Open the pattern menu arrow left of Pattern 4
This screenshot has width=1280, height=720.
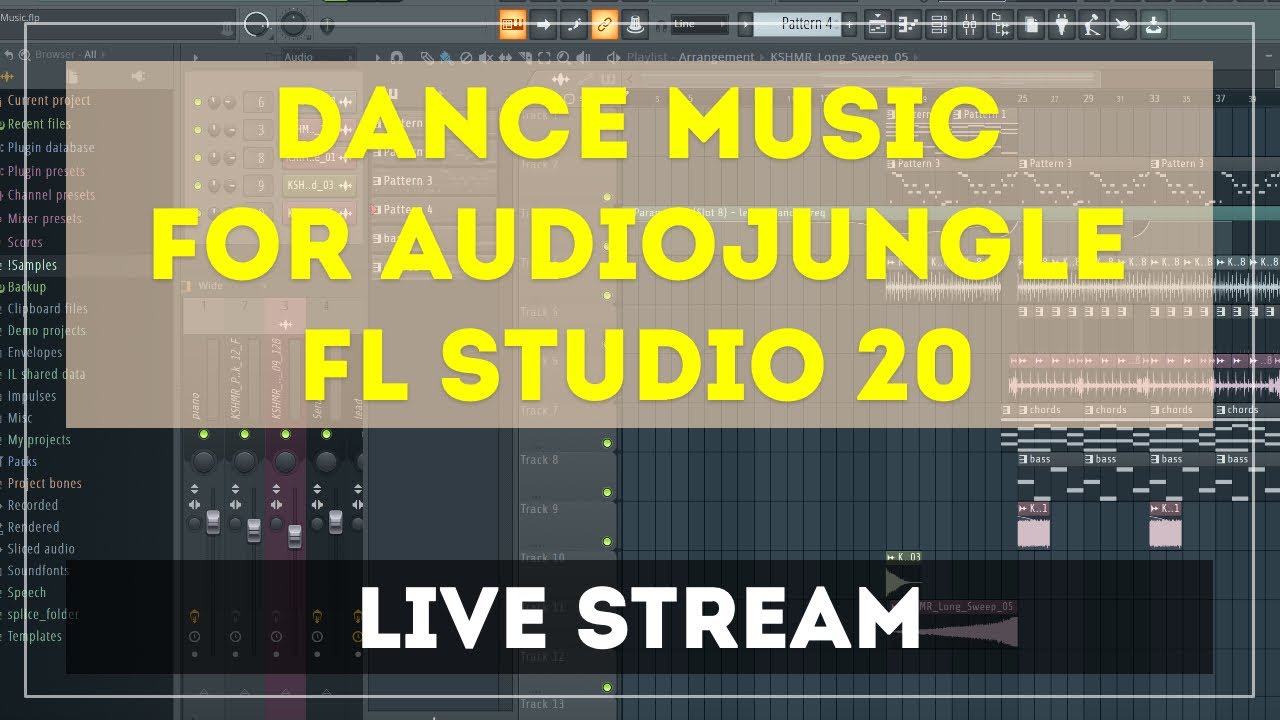[x=745, y=24]
